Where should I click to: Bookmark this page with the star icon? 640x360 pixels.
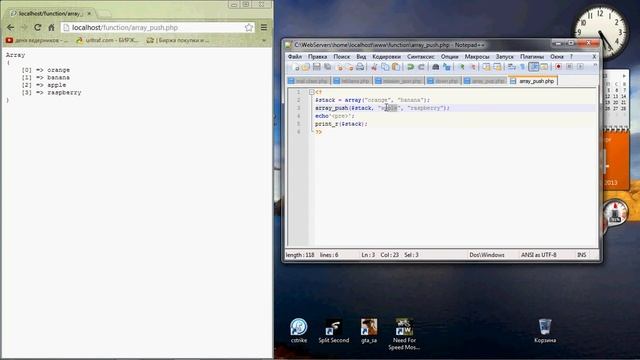point(249,27)
